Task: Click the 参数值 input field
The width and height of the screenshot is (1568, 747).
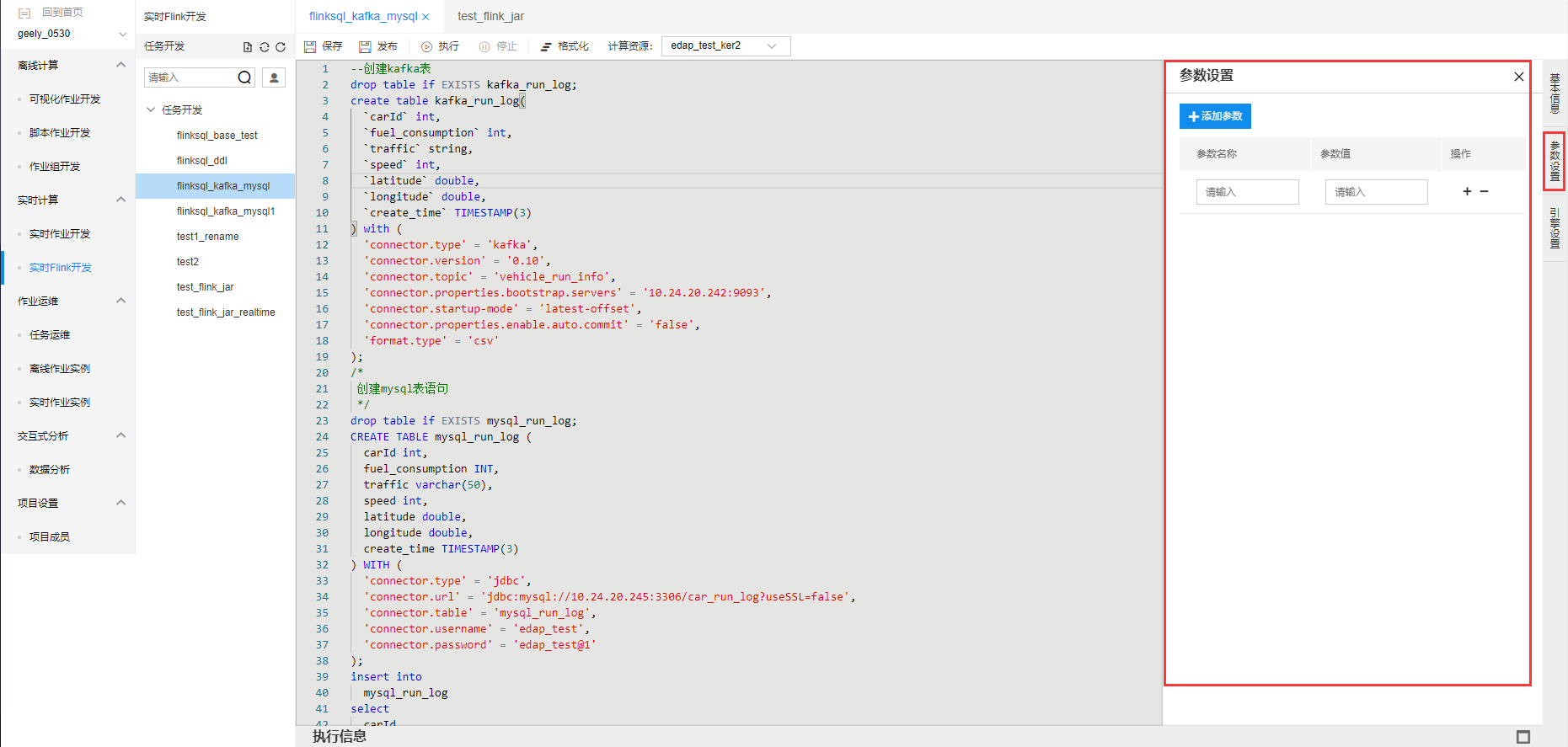Action: click(x=1376, y=192)
